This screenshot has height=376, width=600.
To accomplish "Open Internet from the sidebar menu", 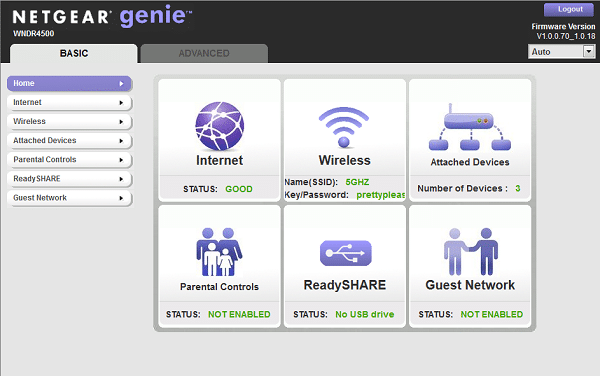I will pyautogui.click(x=69, y=103).
